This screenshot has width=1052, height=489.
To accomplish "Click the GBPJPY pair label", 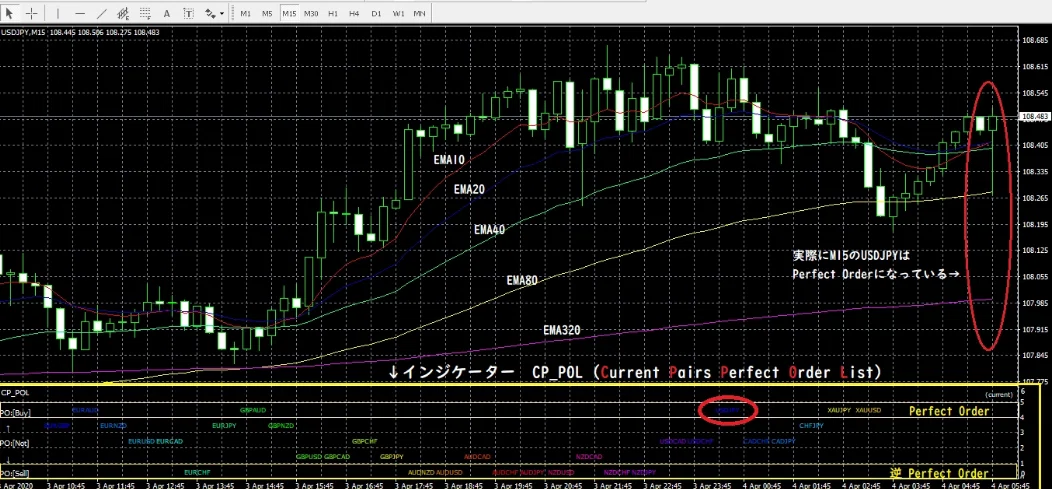I will [x=392, y=457].
